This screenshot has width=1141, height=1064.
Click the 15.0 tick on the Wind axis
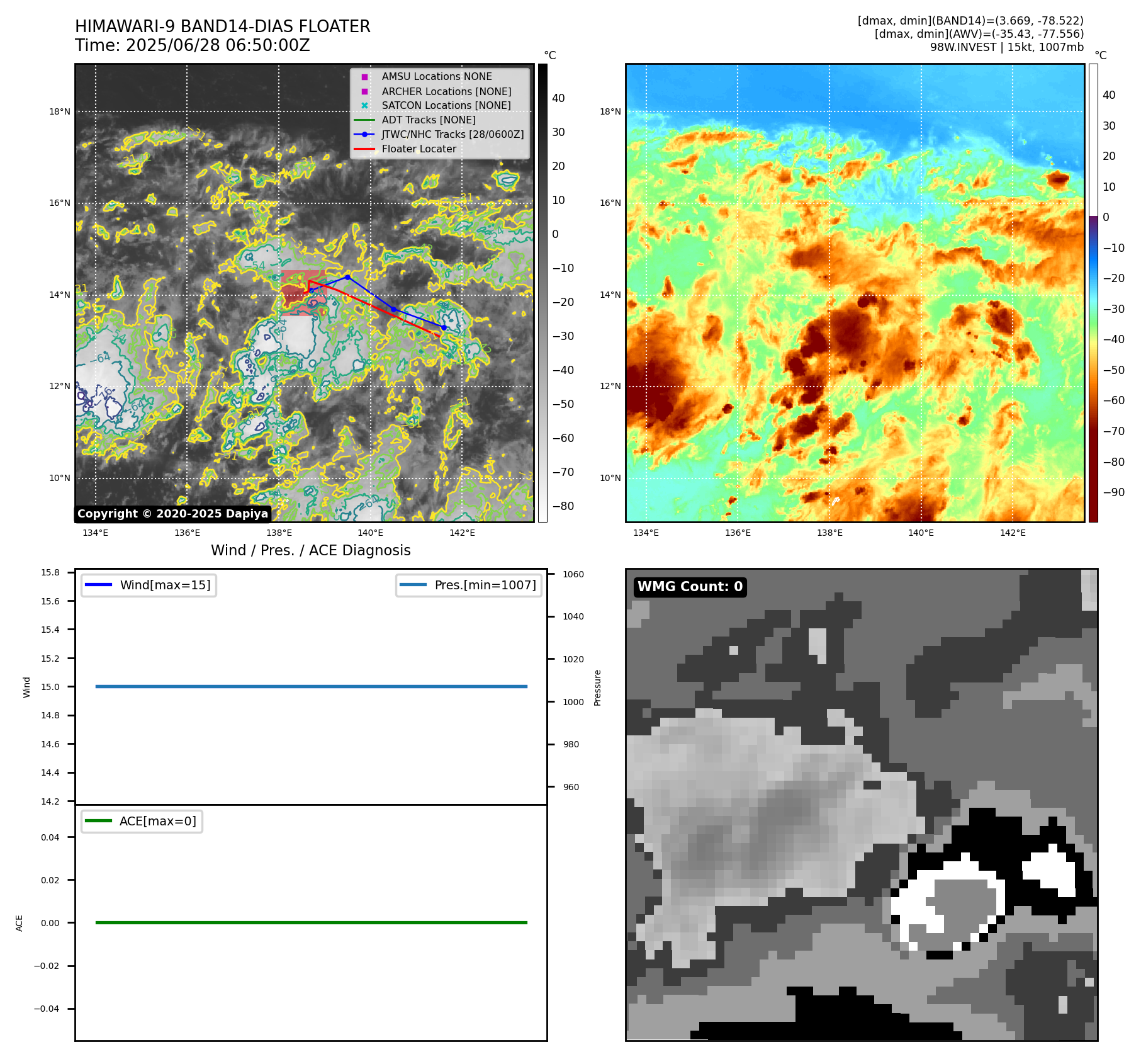click(x=50, y=687)
